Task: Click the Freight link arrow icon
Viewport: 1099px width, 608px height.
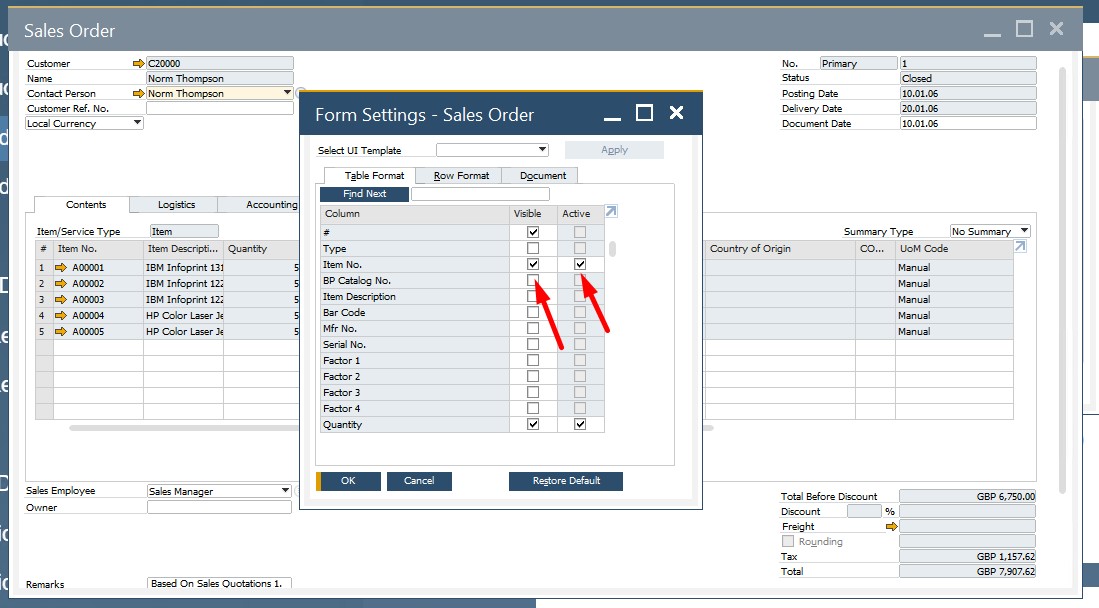Action: [892, 526]
